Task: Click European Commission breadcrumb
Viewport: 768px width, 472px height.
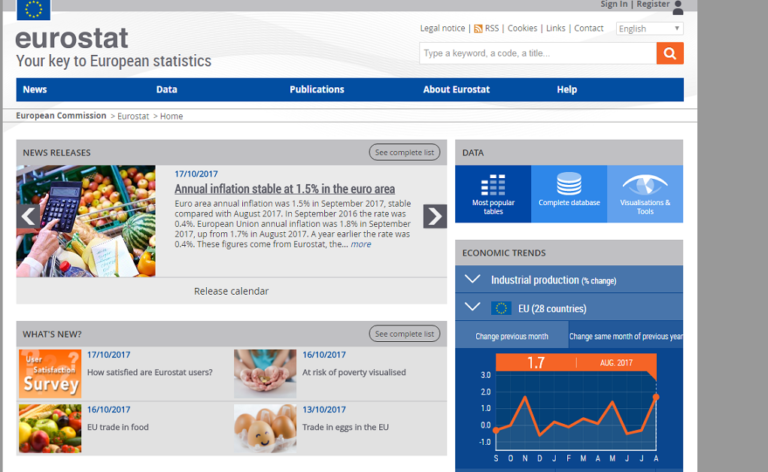Action: pos(61,116)
